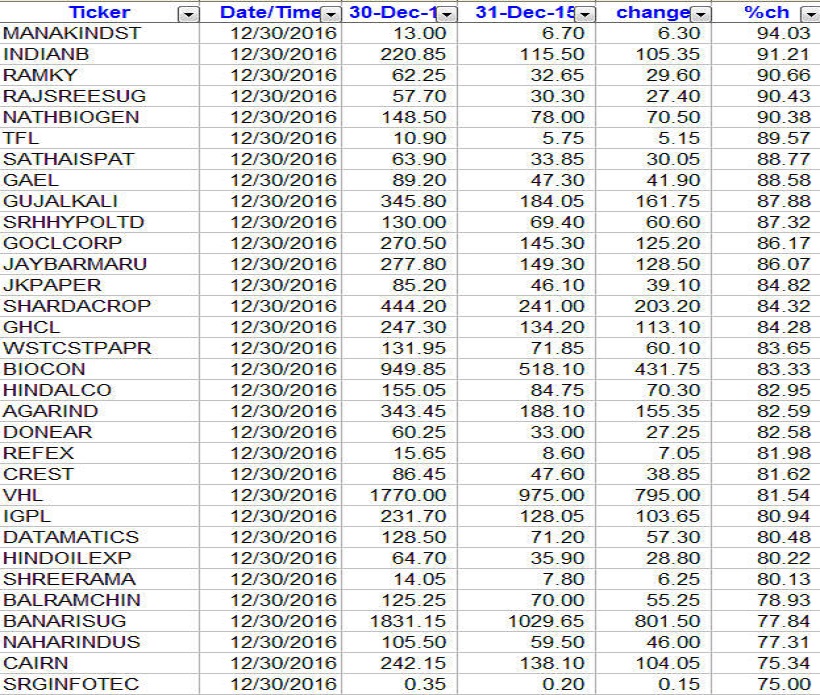Select the SHARDACROP ticker cell
This screenshot has height=695, width=820.
tap(99, 306)
